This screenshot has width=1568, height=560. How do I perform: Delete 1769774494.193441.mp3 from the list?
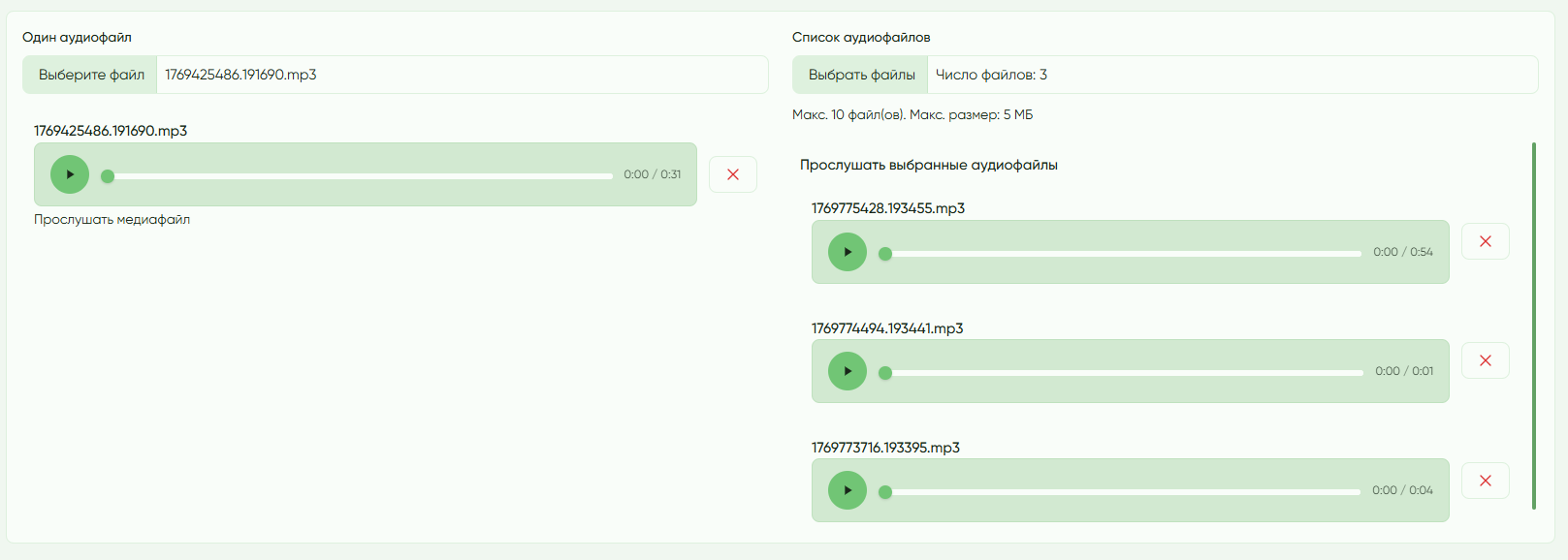point(1485,360)
